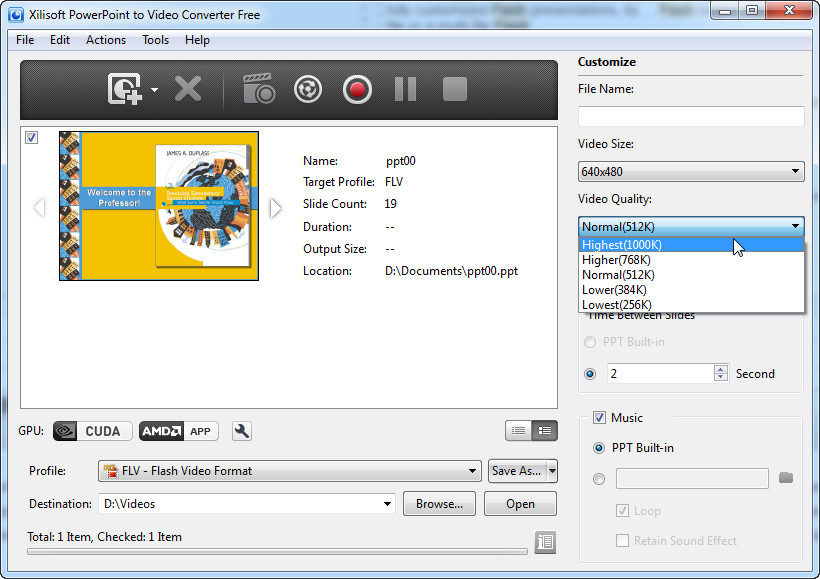
Task: Click the music file path field
Action: tap(692, 479)
